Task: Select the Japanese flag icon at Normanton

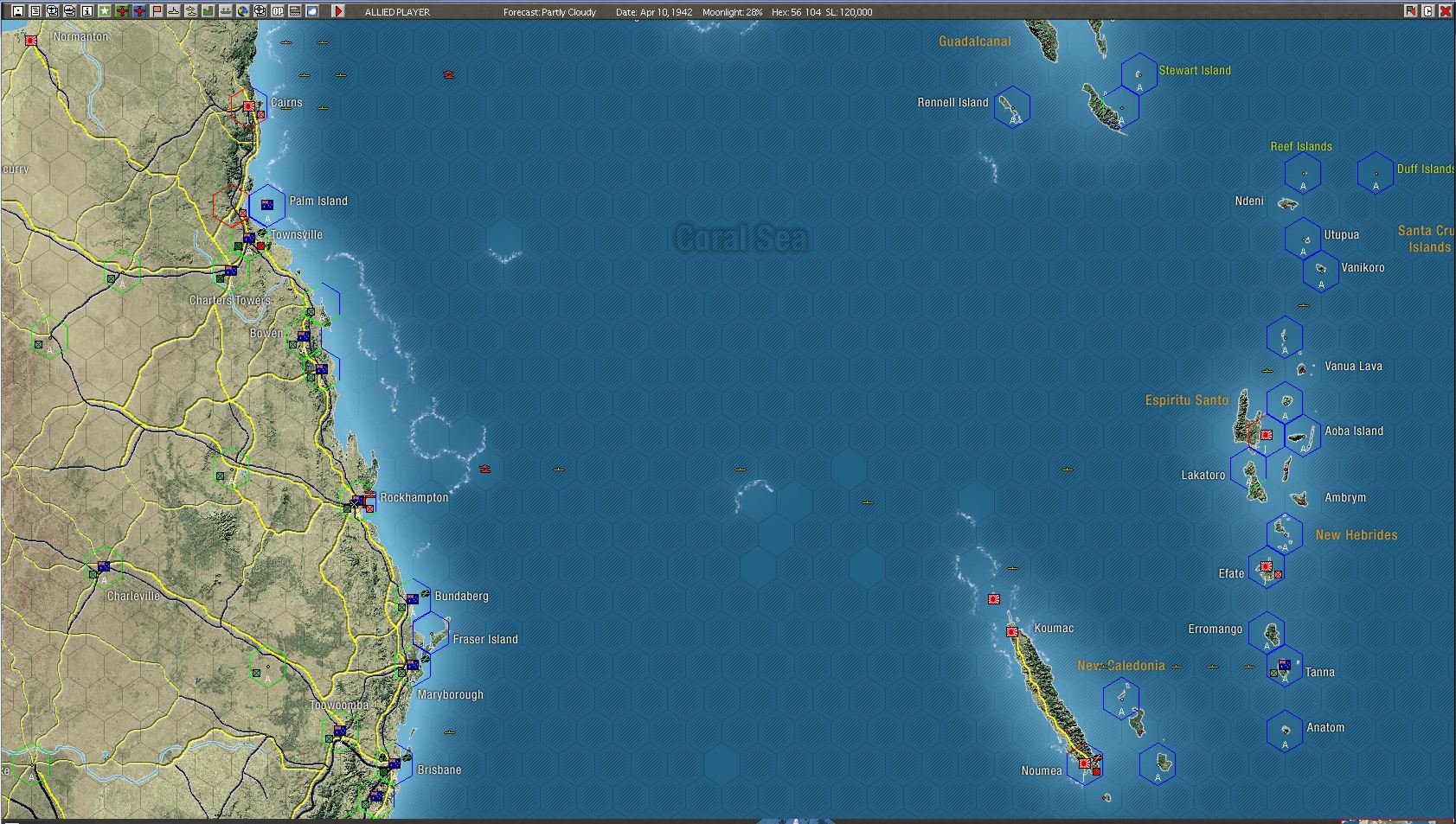Action: [x=31, y=41]
